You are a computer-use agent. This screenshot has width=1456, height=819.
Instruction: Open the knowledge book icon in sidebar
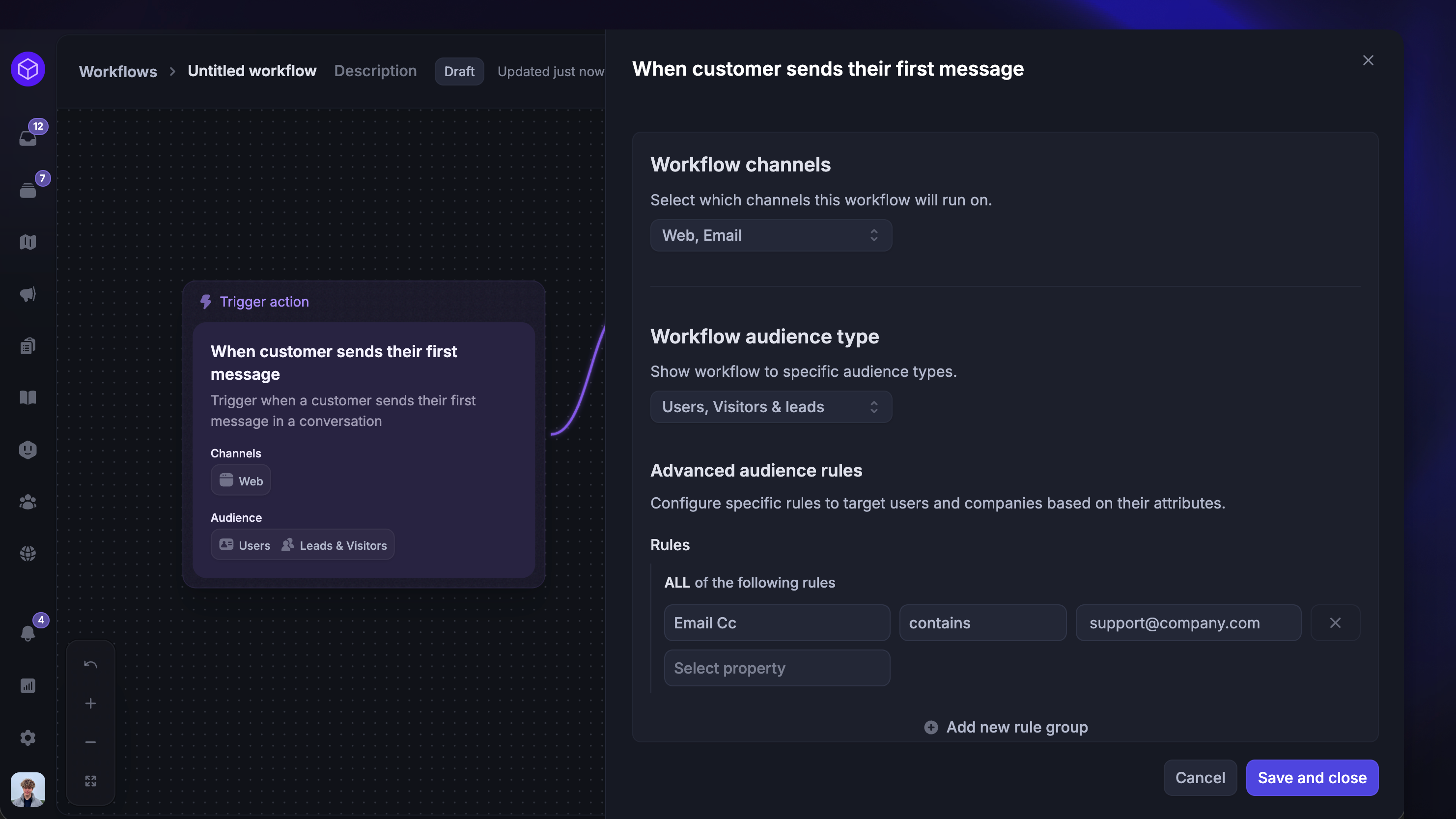pos(28,397)
